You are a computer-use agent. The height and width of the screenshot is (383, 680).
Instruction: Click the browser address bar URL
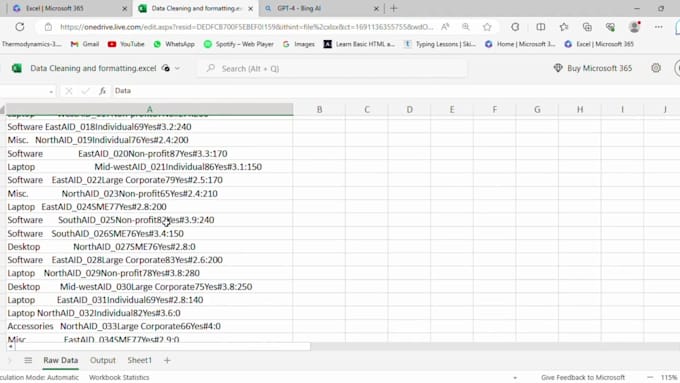click(x=246, y=27)
